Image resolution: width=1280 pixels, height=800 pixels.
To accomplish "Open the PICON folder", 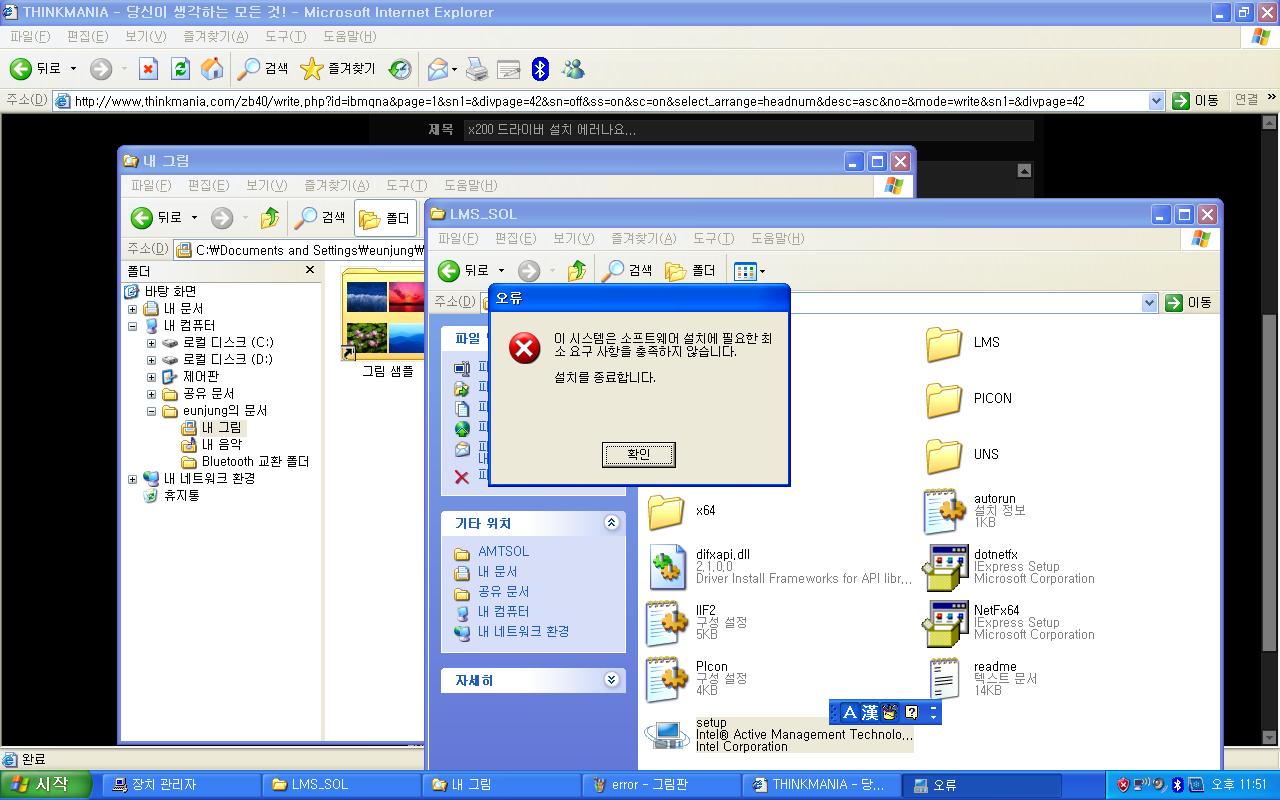I will (944, 399).
